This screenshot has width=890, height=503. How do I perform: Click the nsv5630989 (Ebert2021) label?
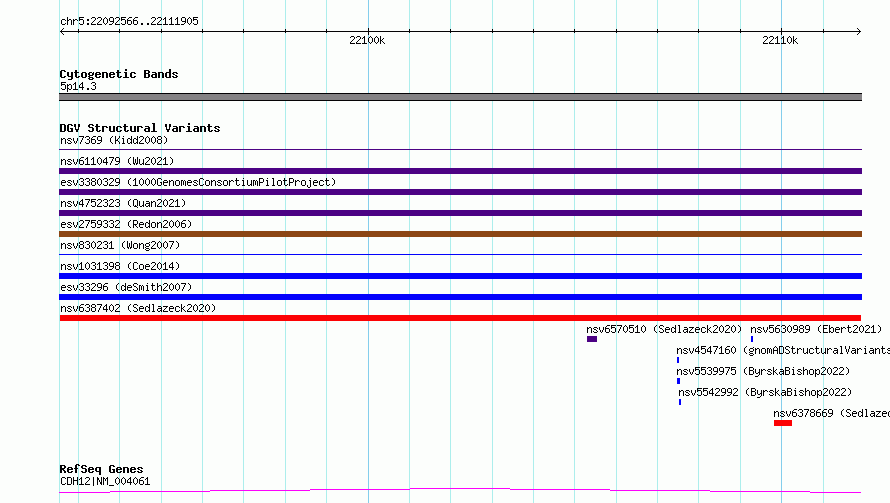point(816,329)
